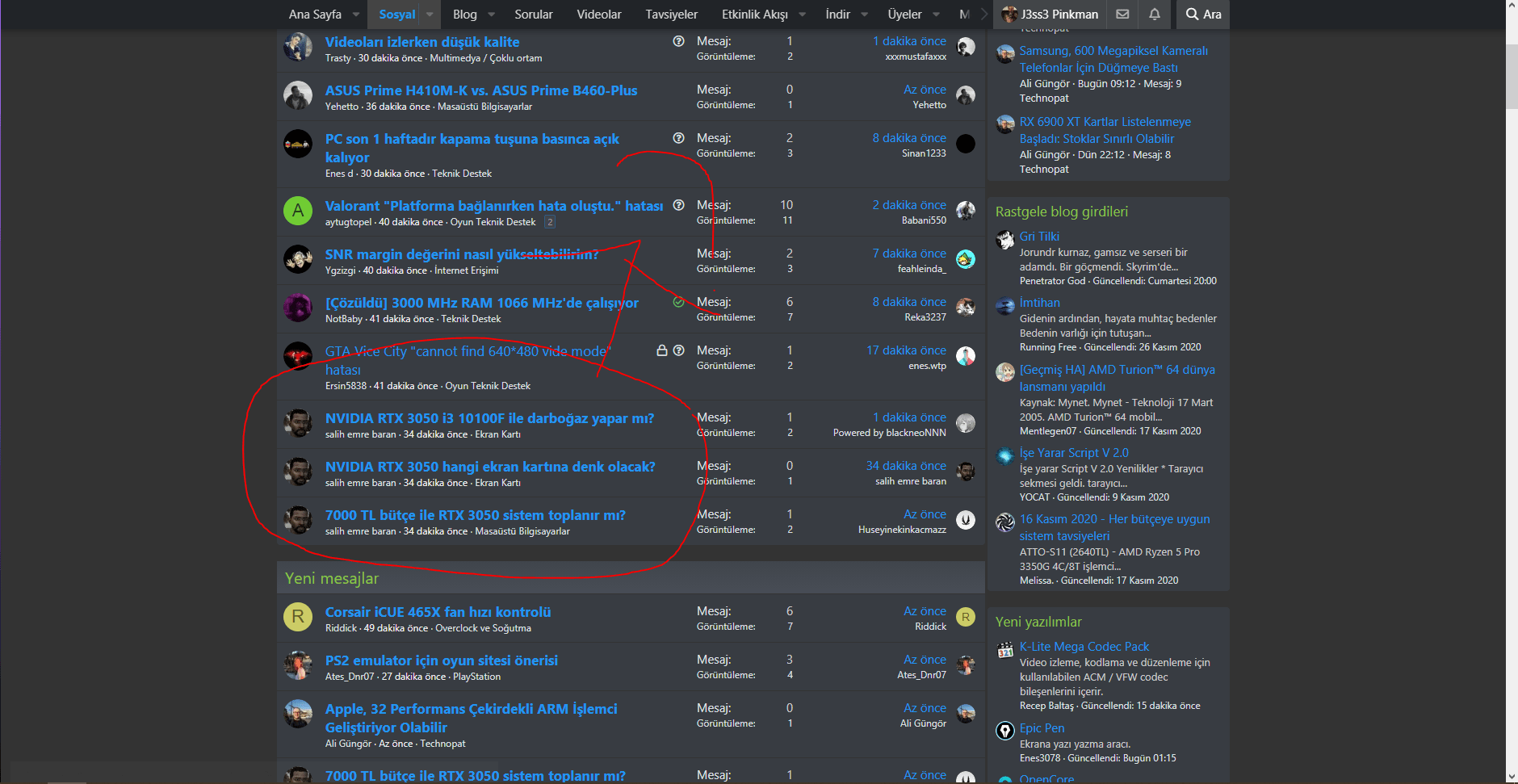1518x784 pixels.
Task: Expand the Ana Sayfa dropdown arrow
Action: tap(356, 15)
